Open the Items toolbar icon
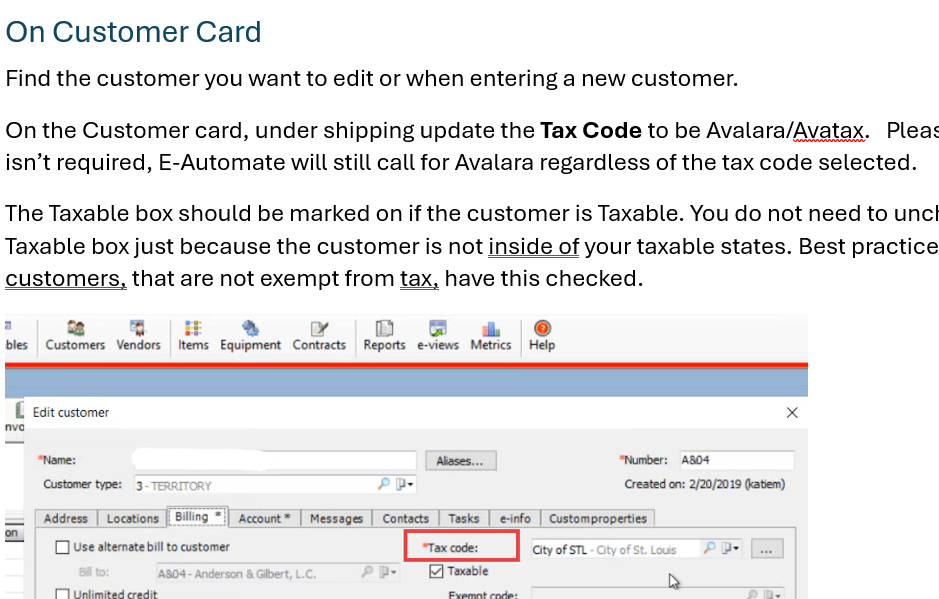 pyautogui.click(x=193, y=335)
